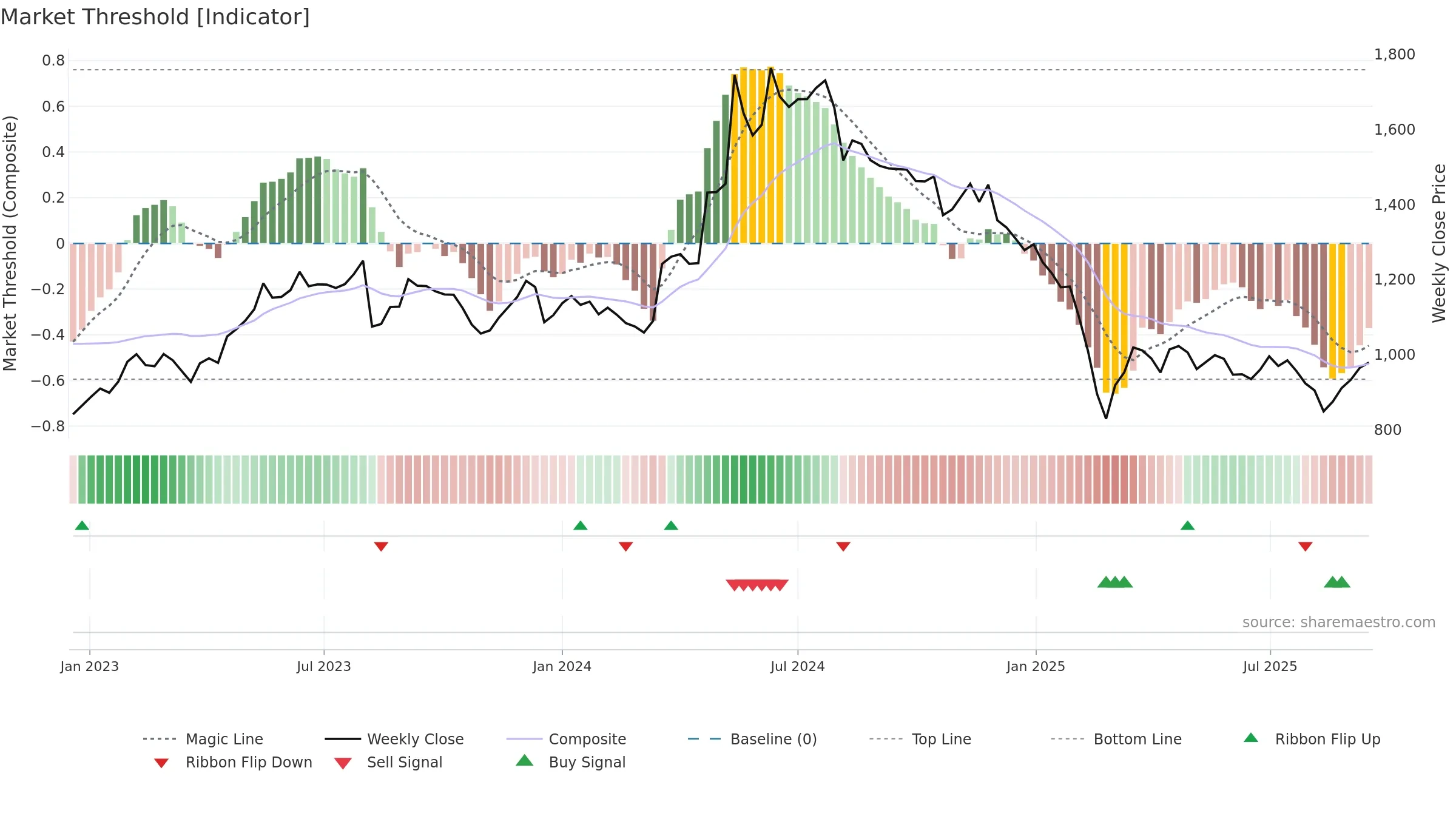
Task: Click the ribbon flip down marker in Feb 2024
Action: click(x=626, y=547)
